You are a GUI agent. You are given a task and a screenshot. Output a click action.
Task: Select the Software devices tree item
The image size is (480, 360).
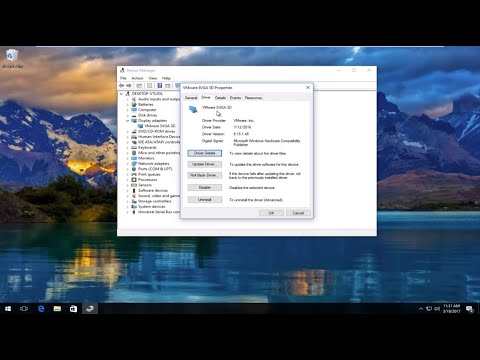click(153, 190)
